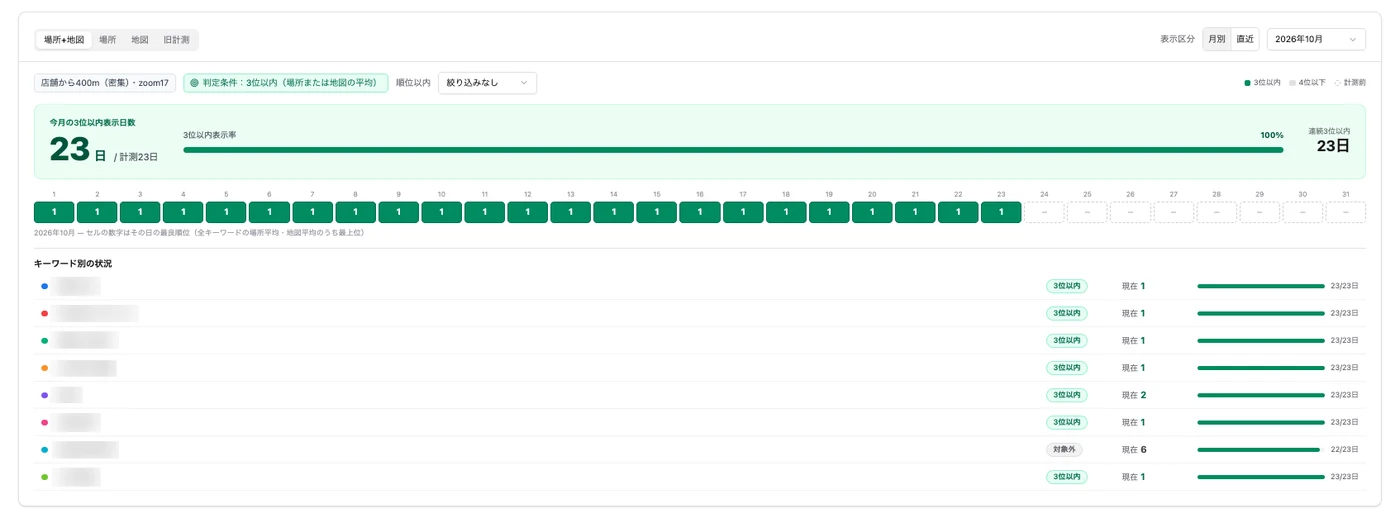The image size is (1400, 518).
Task: Switch to the 場所 tab
Action: (x=107, y=40)
